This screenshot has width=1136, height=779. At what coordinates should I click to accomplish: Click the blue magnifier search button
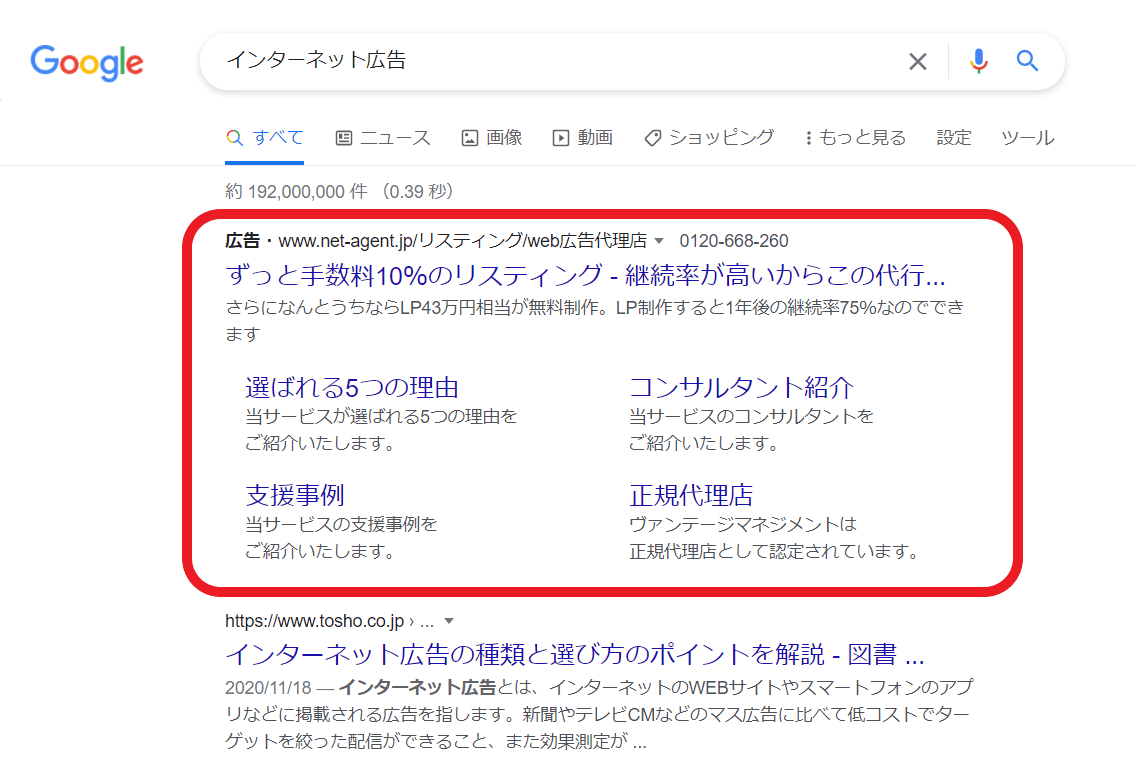coord(1027,61)
